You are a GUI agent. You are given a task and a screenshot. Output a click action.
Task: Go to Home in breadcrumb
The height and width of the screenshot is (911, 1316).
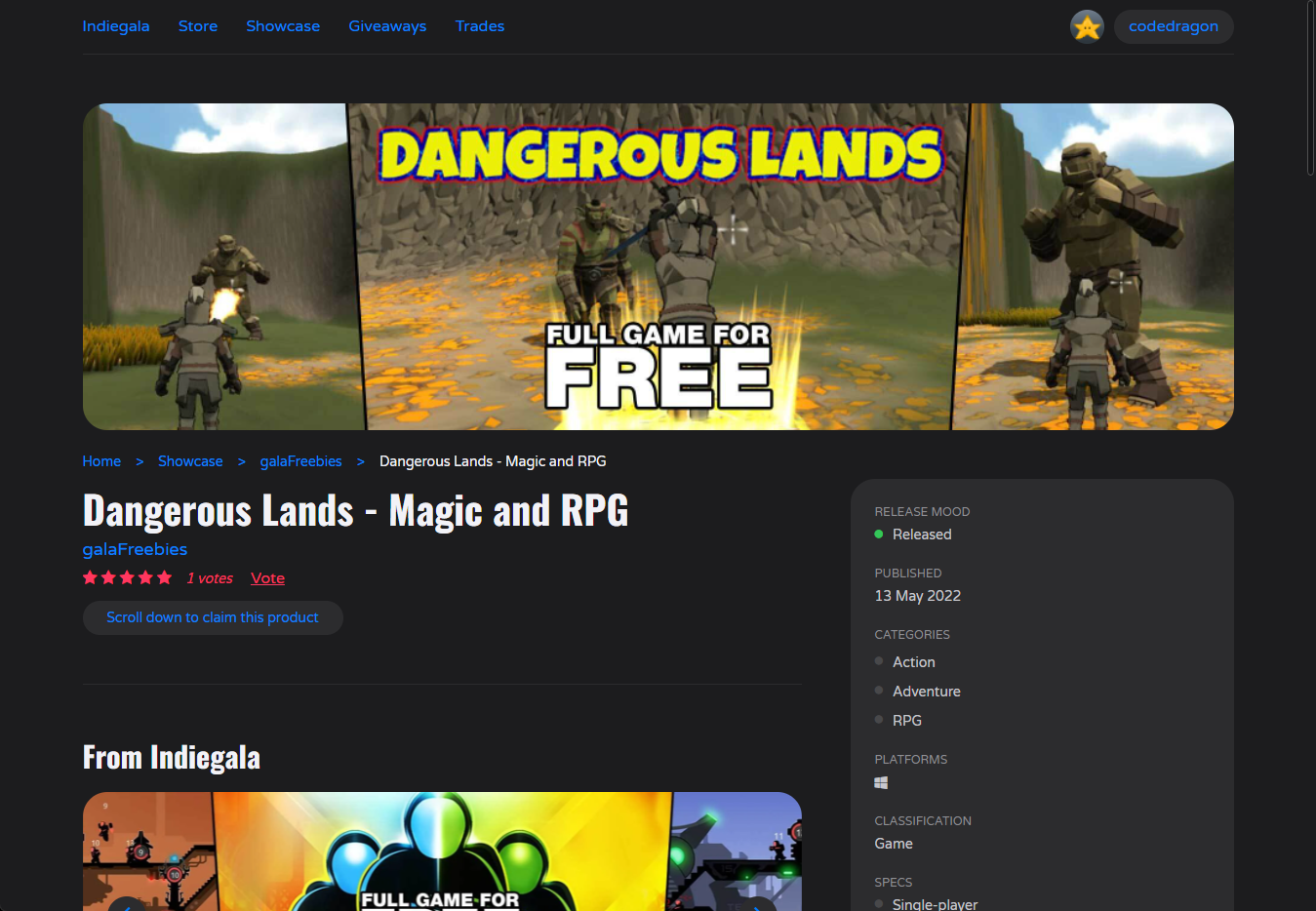[101, 461]
